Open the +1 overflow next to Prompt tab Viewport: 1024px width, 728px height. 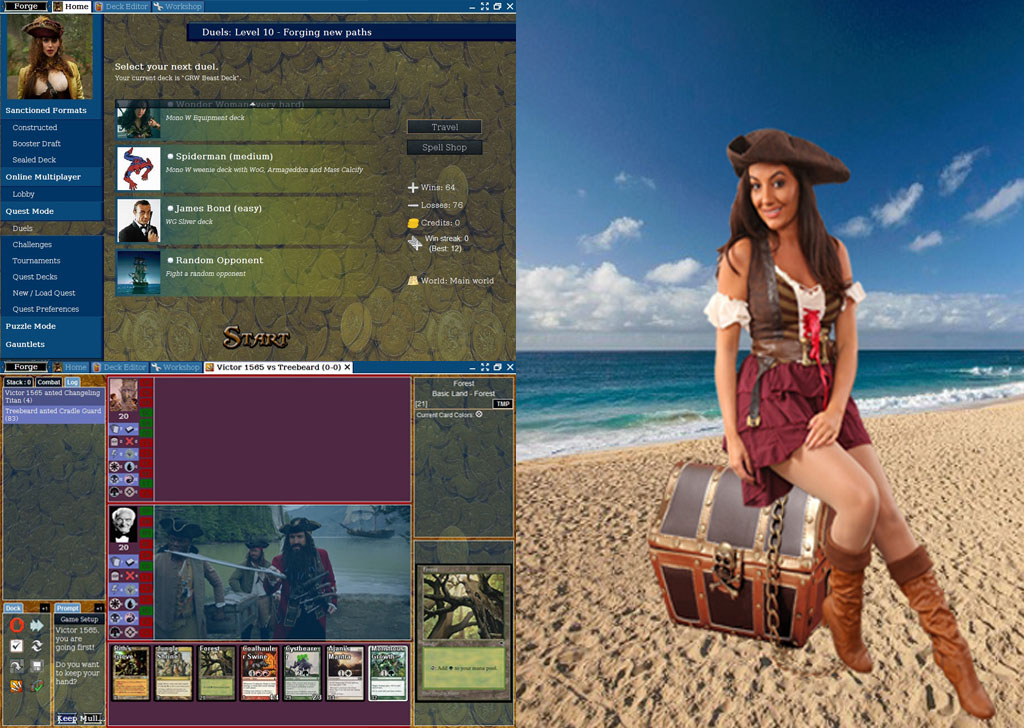[x=99, y=608]
